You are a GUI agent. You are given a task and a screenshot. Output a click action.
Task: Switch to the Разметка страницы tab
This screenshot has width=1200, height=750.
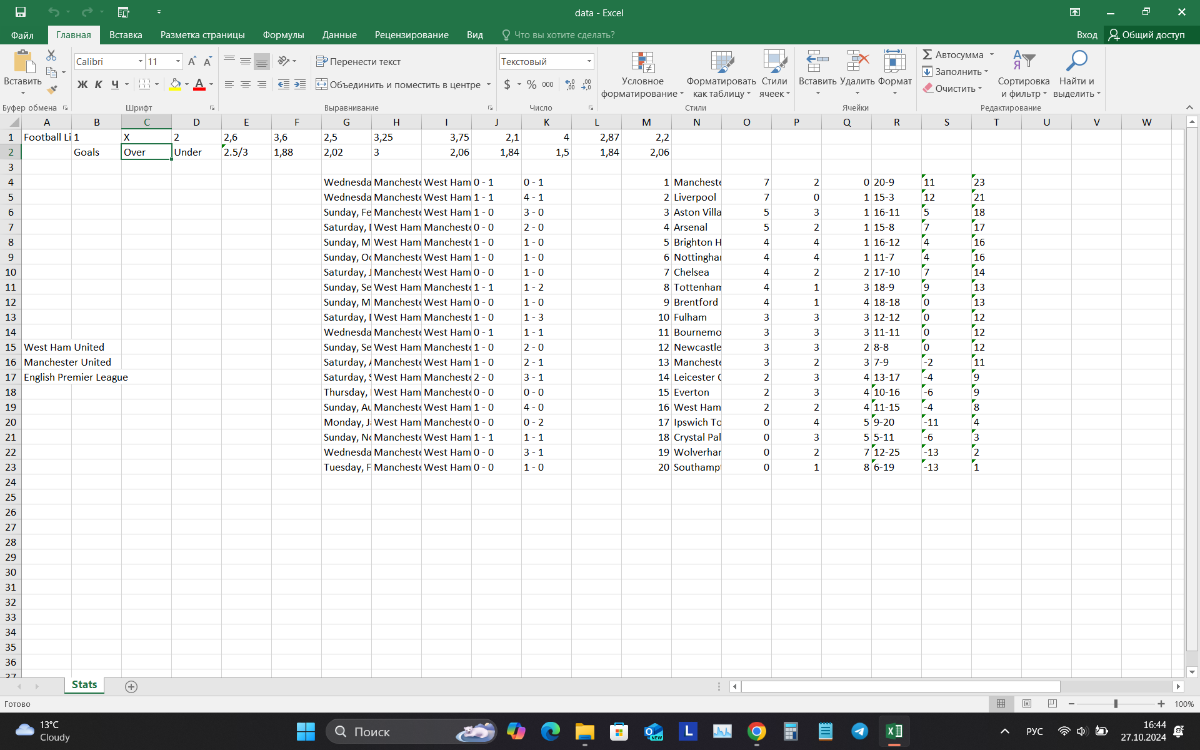203,34
